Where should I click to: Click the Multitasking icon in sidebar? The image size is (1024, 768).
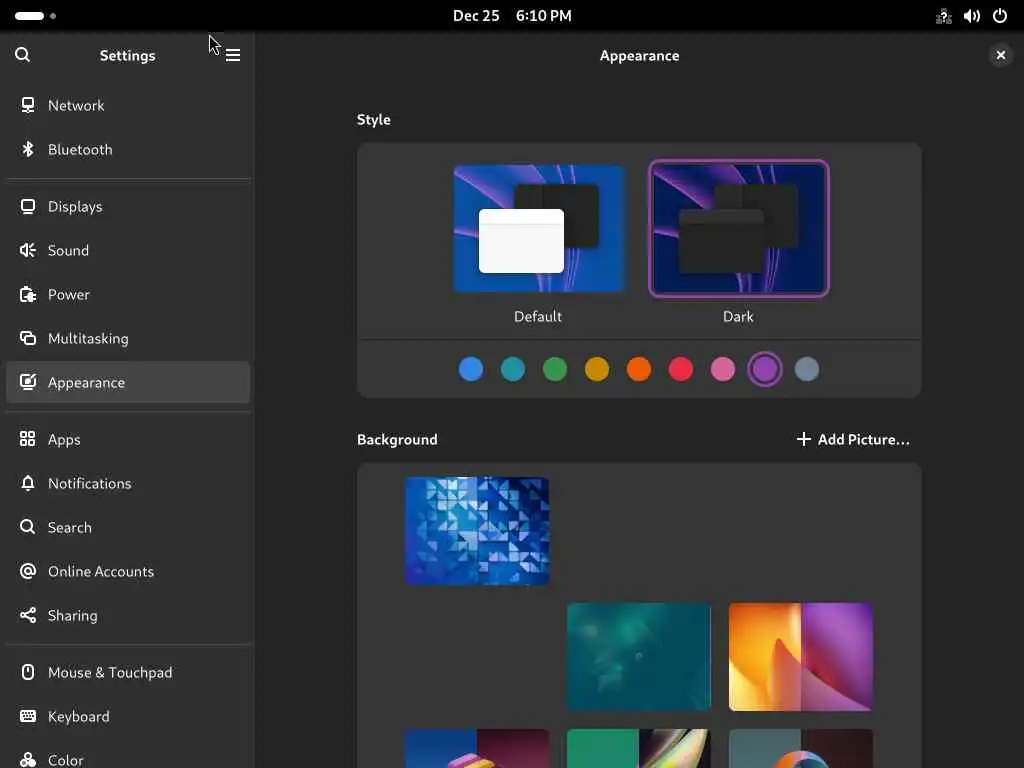[27, 338]
